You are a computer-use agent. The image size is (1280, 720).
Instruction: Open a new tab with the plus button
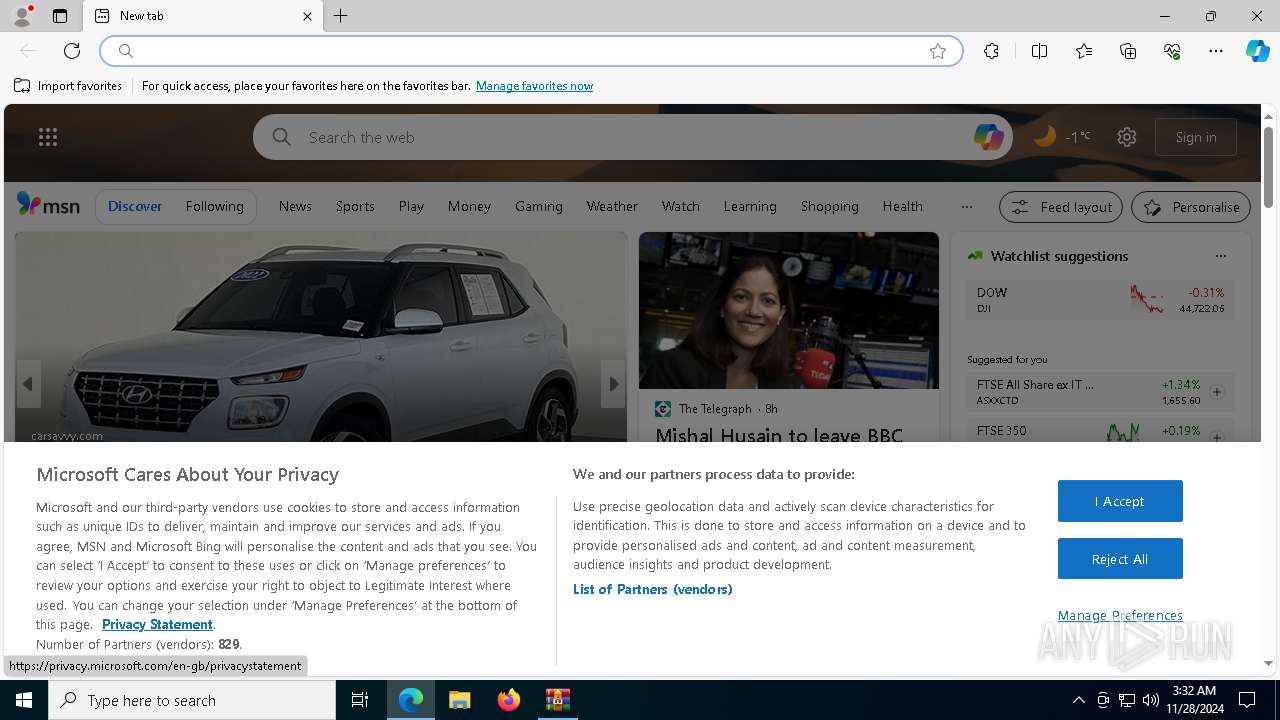[x=341, y=16]
